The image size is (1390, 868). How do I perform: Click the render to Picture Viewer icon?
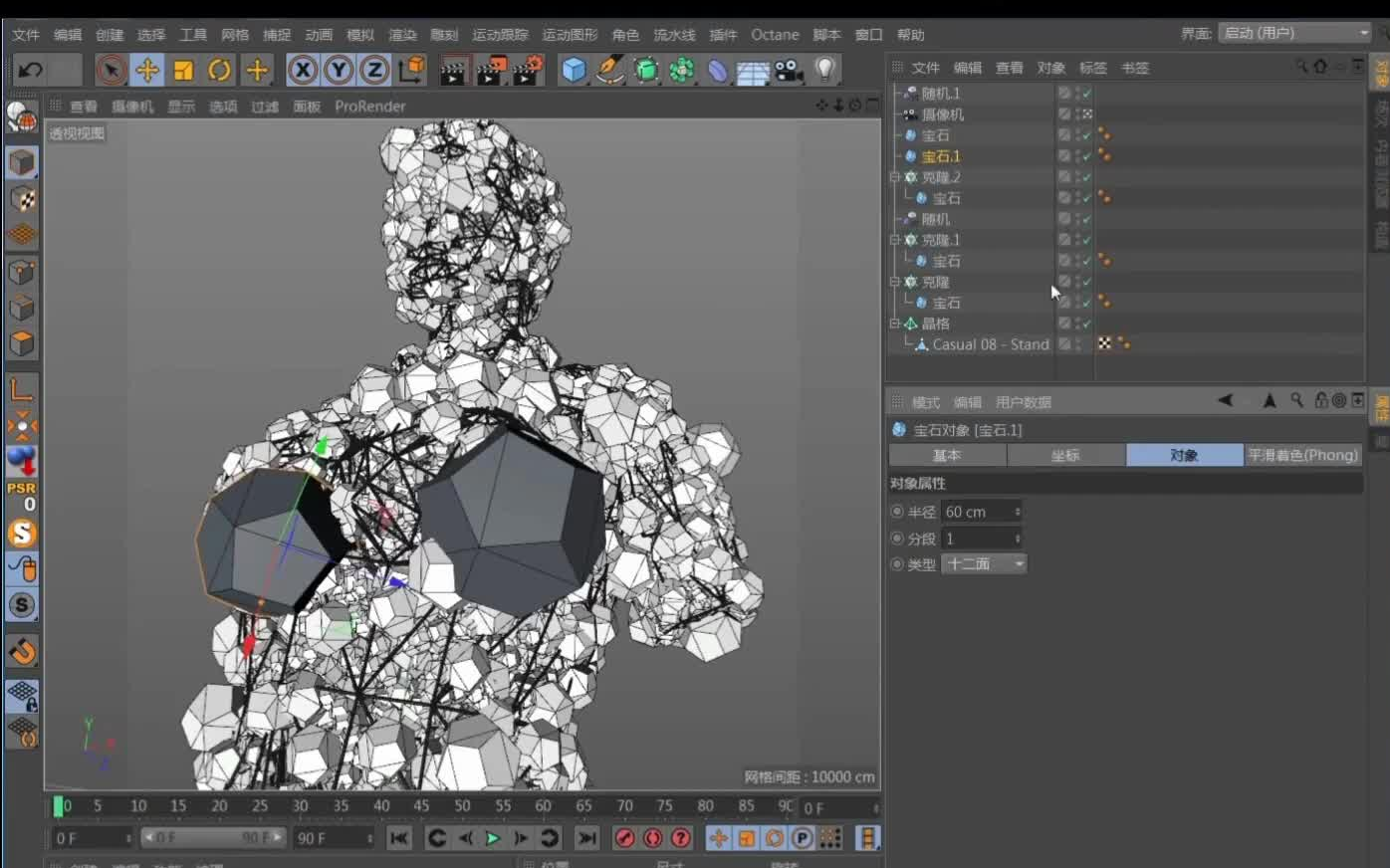(x=491, y=70)
